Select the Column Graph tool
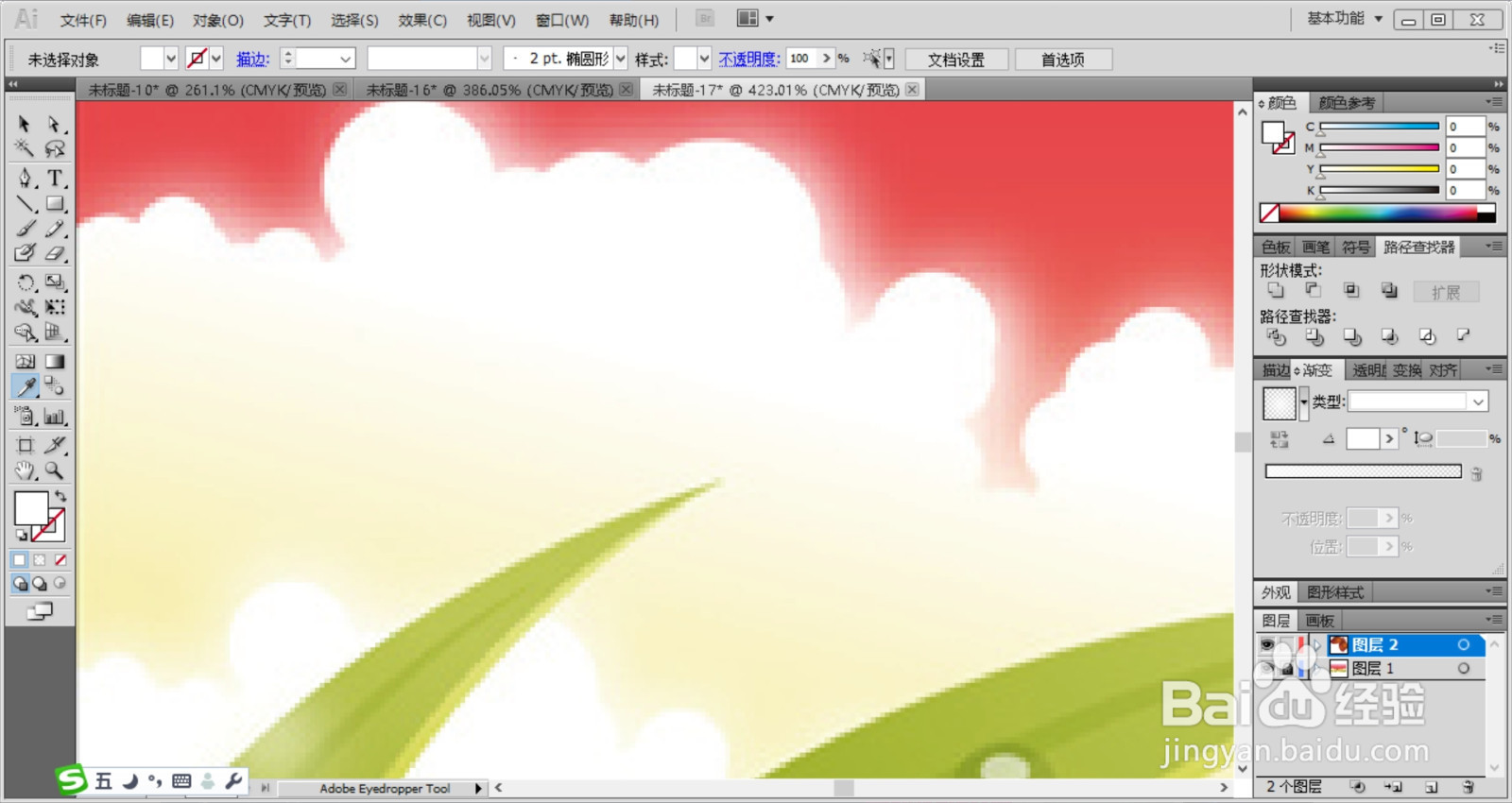This screenshot has height=803, width=1512. pos(55,416)
